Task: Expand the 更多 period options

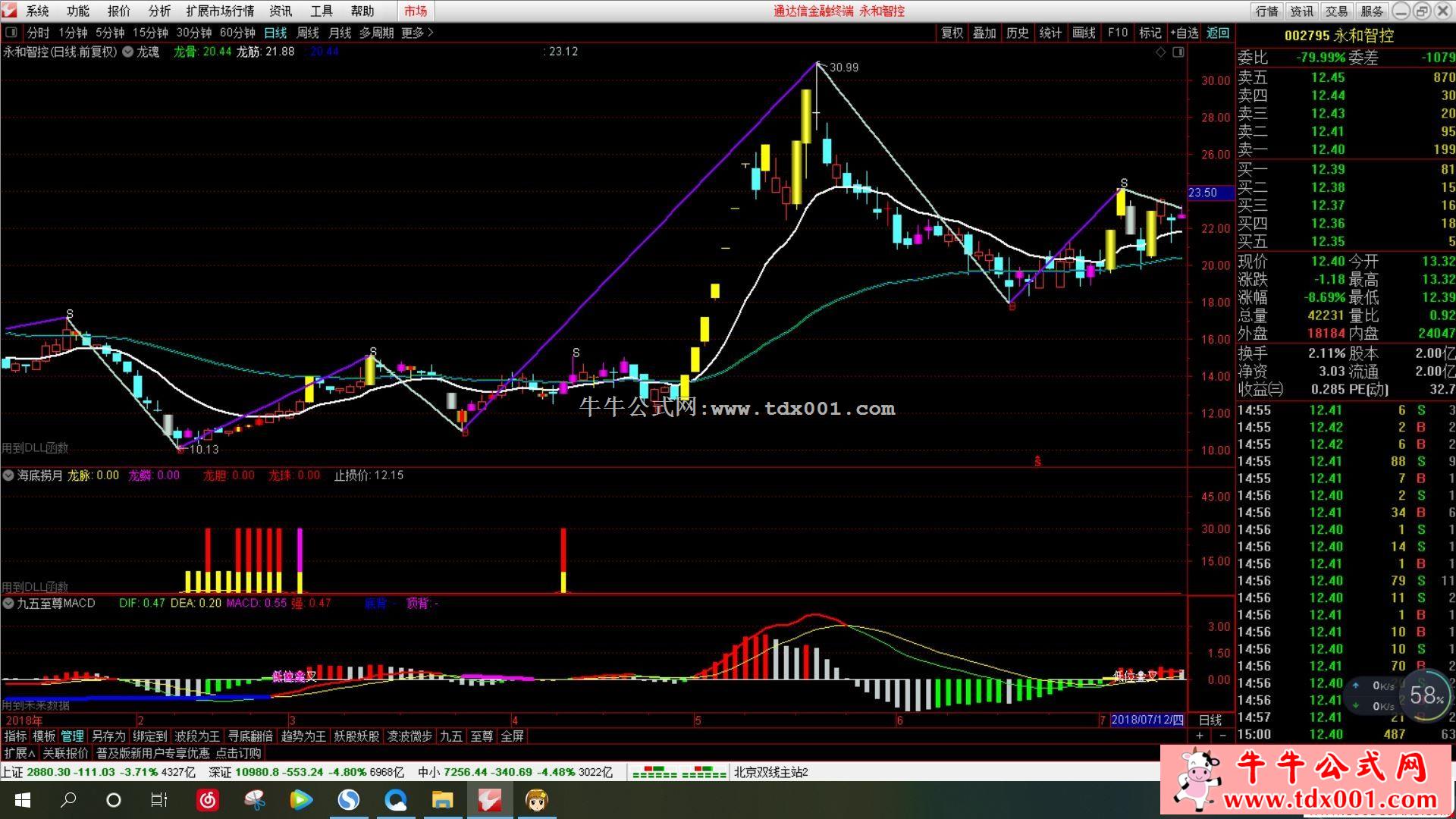Action: pos(417,33)
